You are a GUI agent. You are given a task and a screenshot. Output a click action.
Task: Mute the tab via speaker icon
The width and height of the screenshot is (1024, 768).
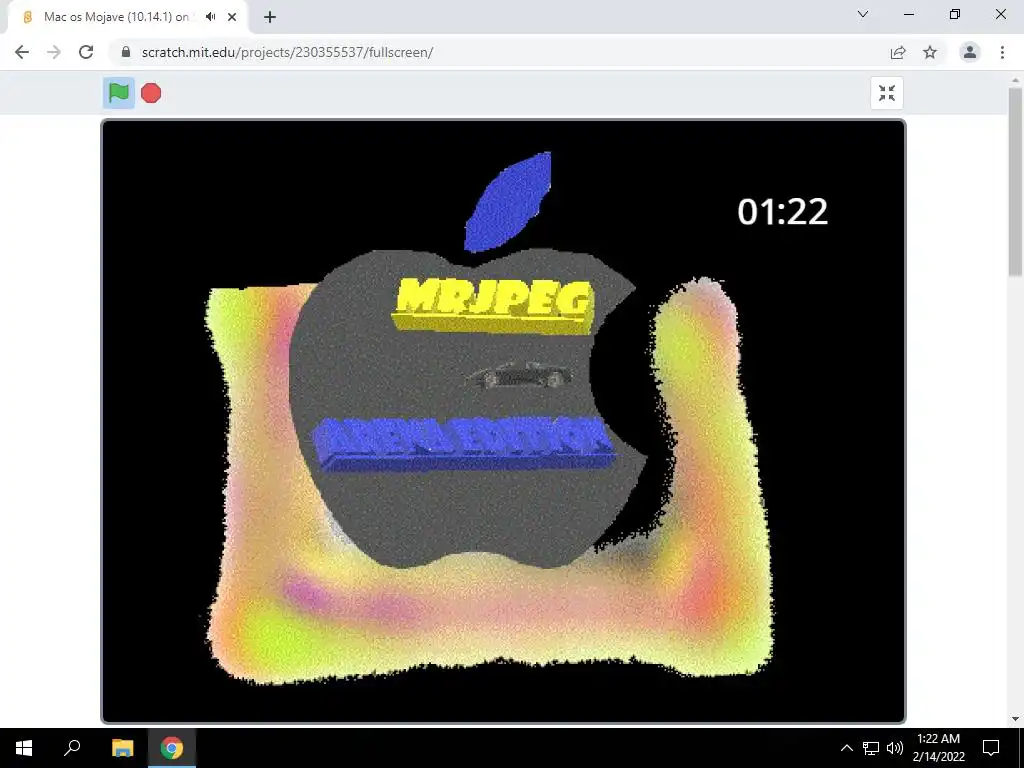pos(210,17)
